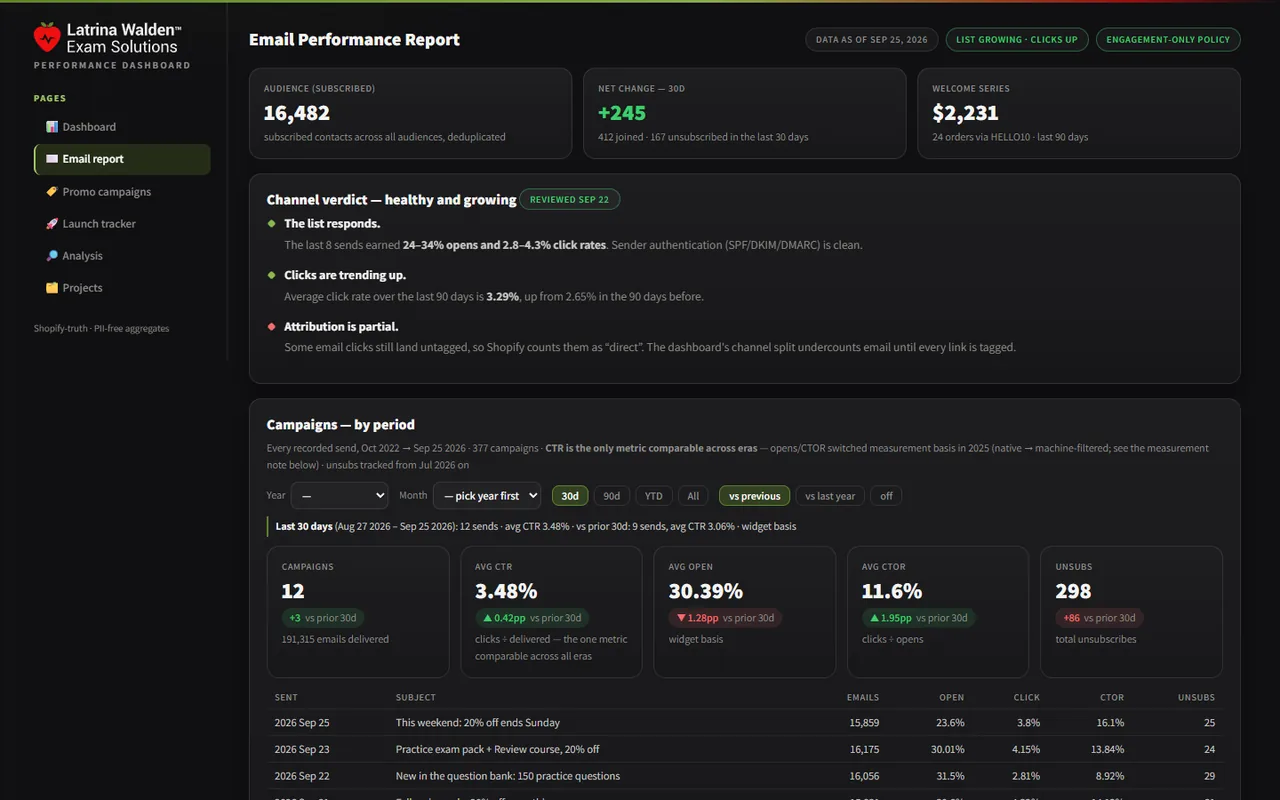Image resolution: width=1280 pixels, height=800 pixels.
Task: Enable 'vs previous' comparison
Action: [755, 496]
